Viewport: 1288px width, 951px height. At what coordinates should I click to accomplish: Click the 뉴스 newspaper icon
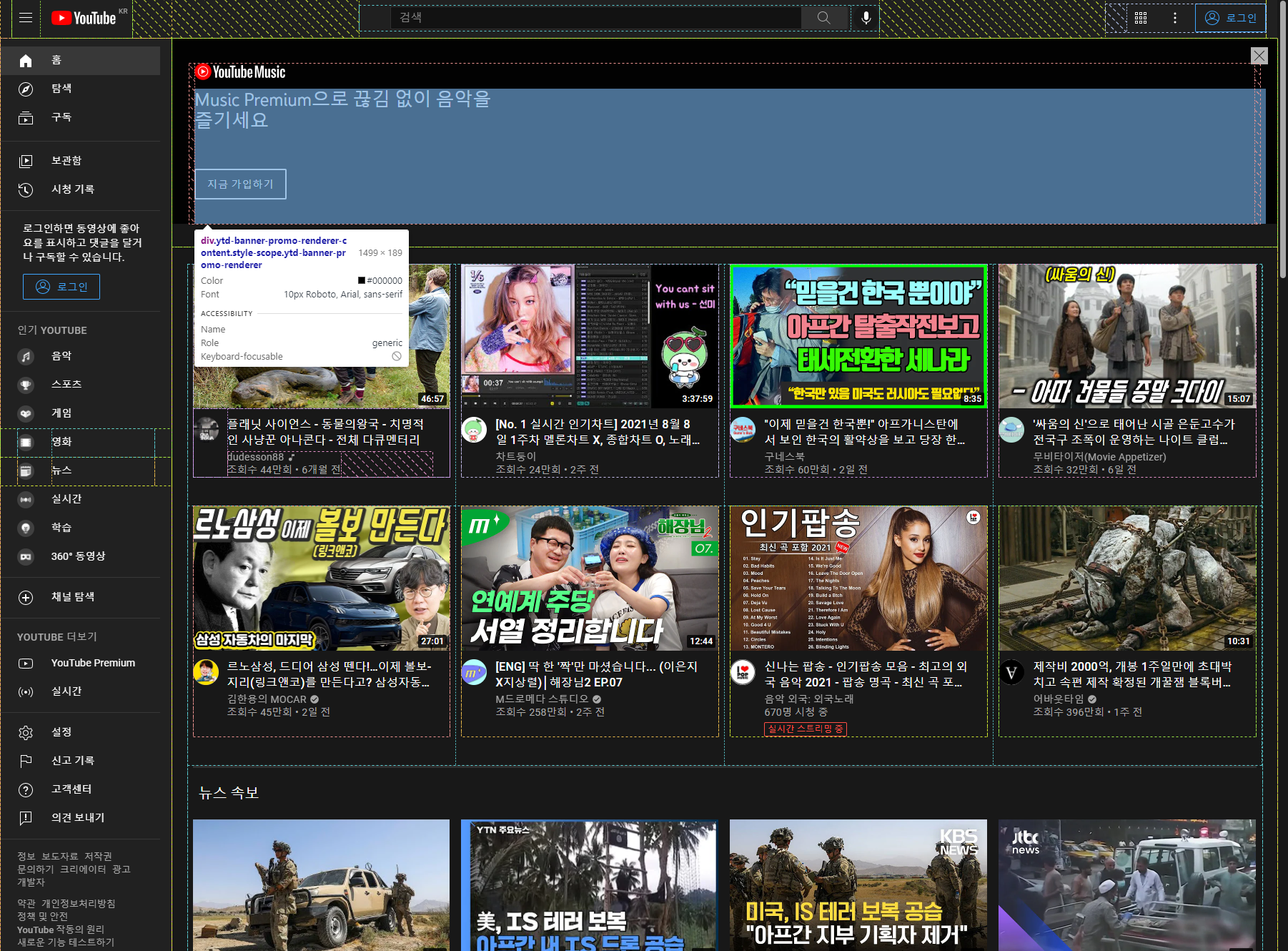tap(26, 470)
